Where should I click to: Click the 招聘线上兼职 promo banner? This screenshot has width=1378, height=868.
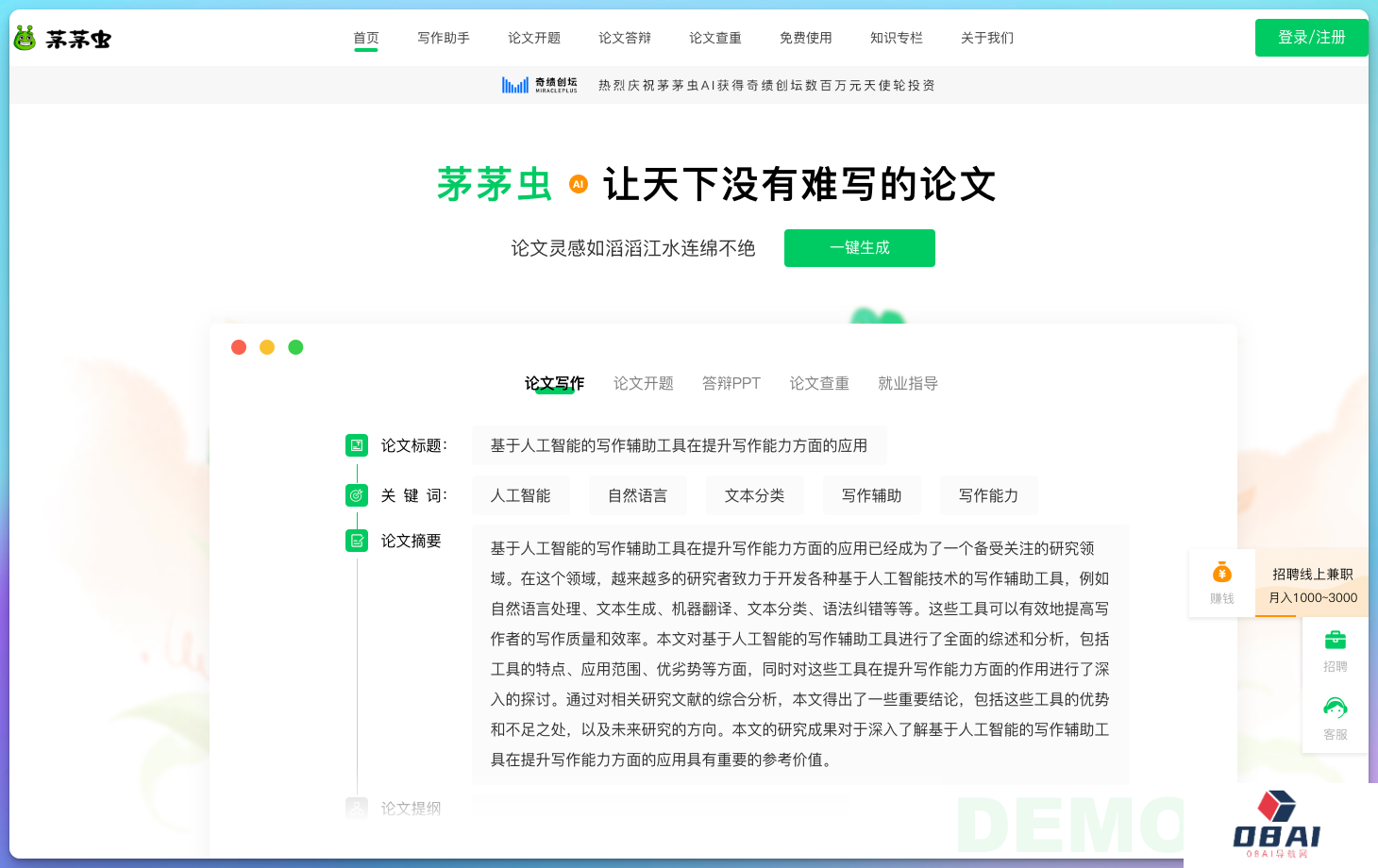1313,585
